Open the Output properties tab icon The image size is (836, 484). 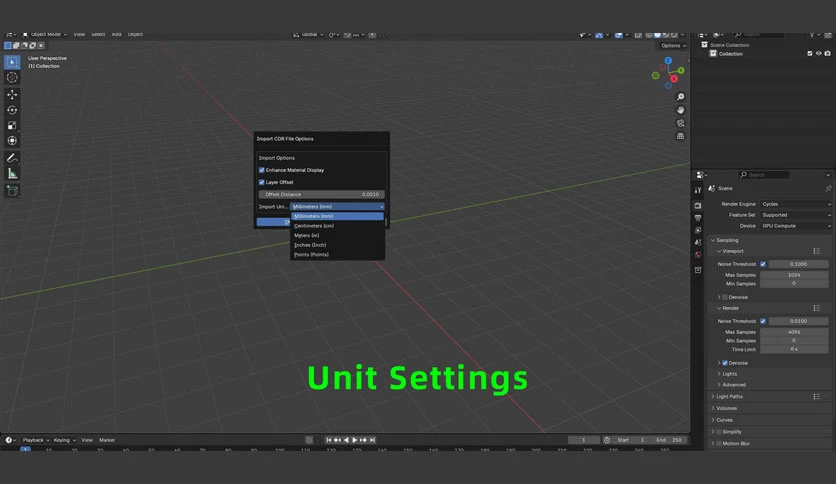(x=698, y=217)
